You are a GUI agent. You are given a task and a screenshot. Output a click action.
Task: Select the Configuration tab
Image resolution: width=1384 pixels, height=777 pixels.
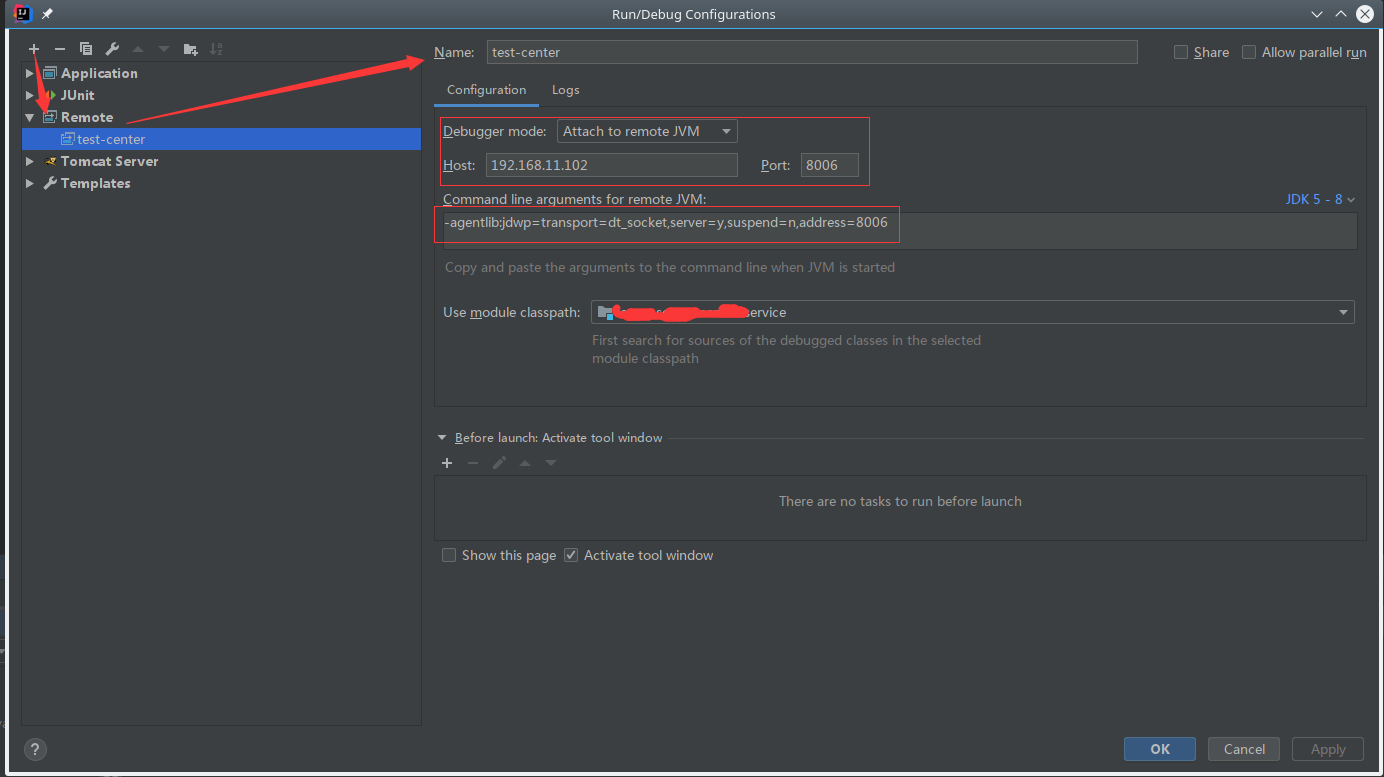[x=486, y=90]
